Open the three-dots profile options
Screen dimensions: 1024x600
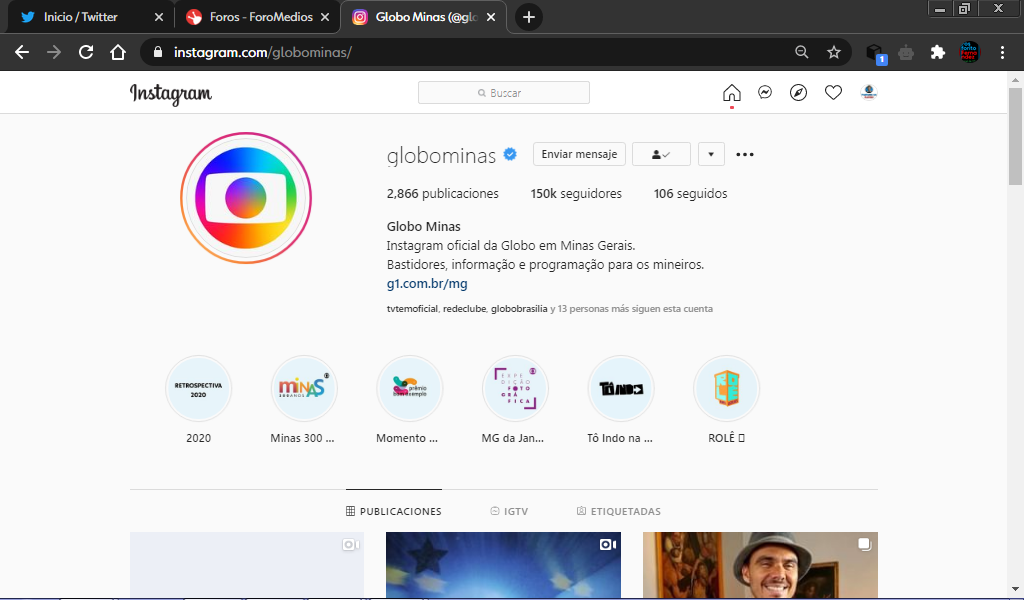click(744, 155)
